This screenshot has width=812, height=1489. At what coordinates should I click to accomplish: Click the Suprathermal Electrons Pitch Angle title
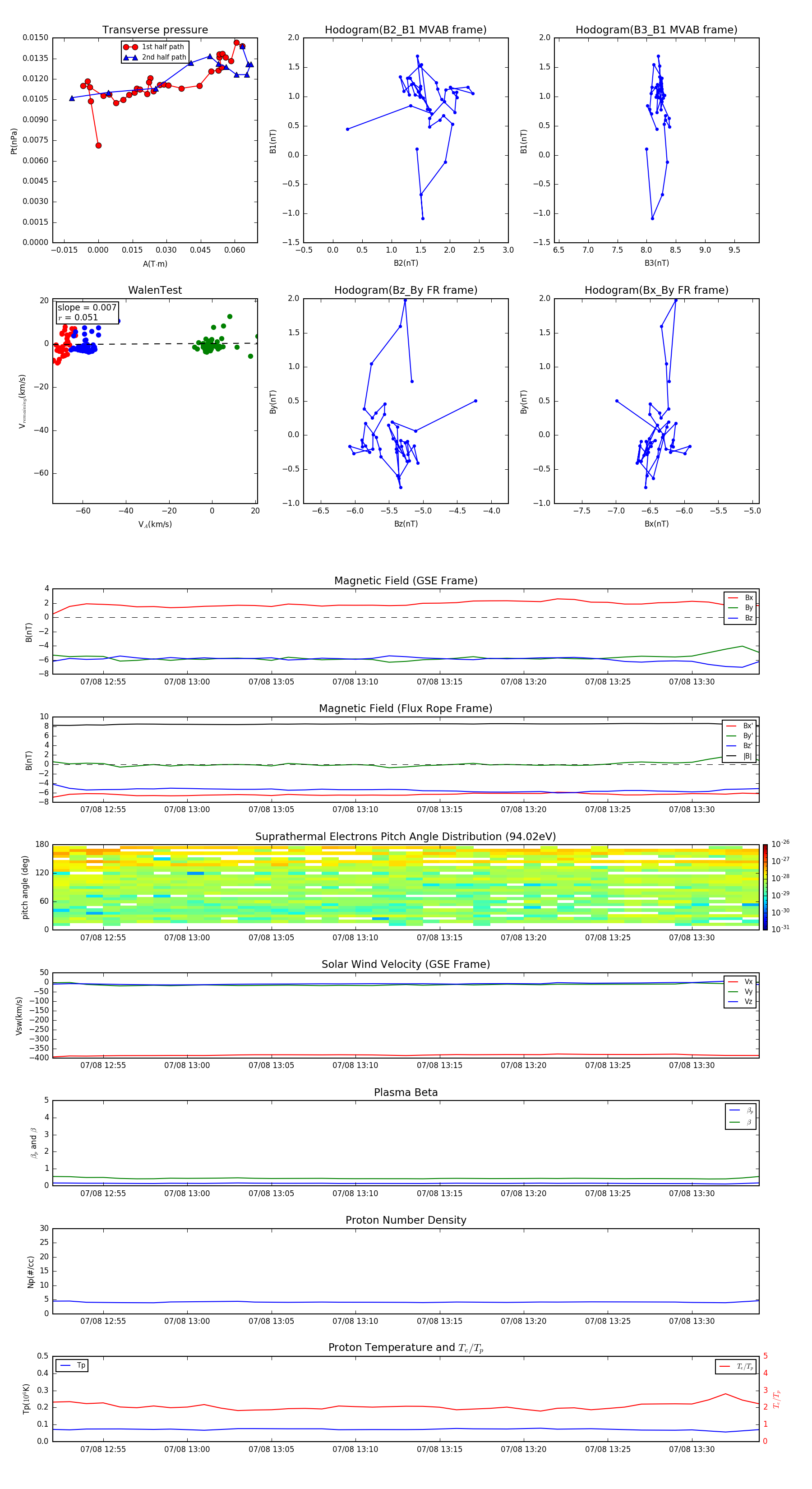(x=406, y=837)
